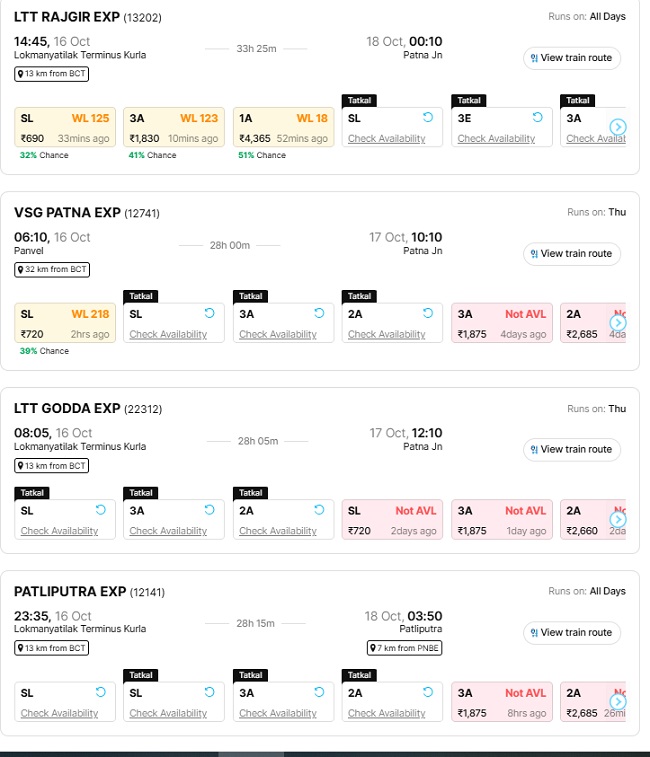Refresh Tatkal 3E availability for LTT Rajgir Exp
This screenshot has width=650, height=757.
coord(538,118)
